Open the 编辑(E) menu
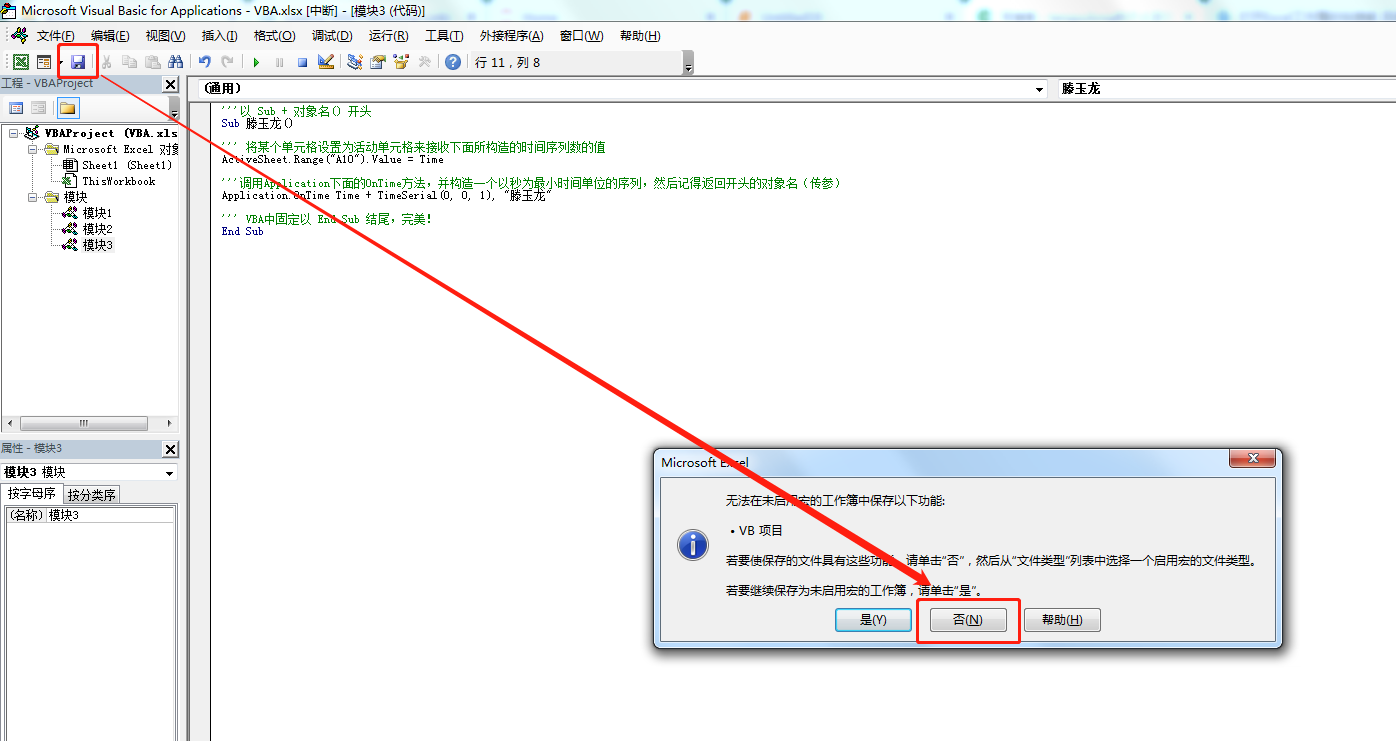Screen dimensions: 1396x741 [110, 36]
